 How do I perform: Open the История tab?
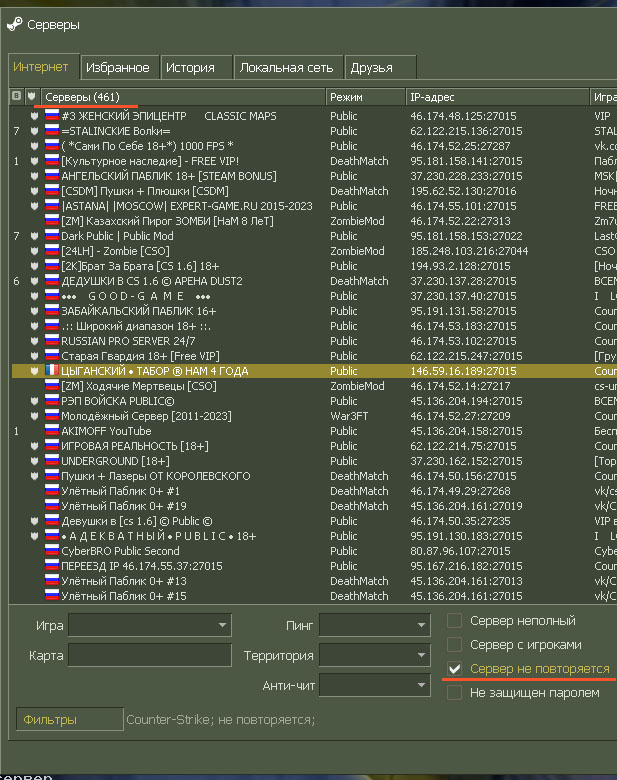click(x=197, y=68)
